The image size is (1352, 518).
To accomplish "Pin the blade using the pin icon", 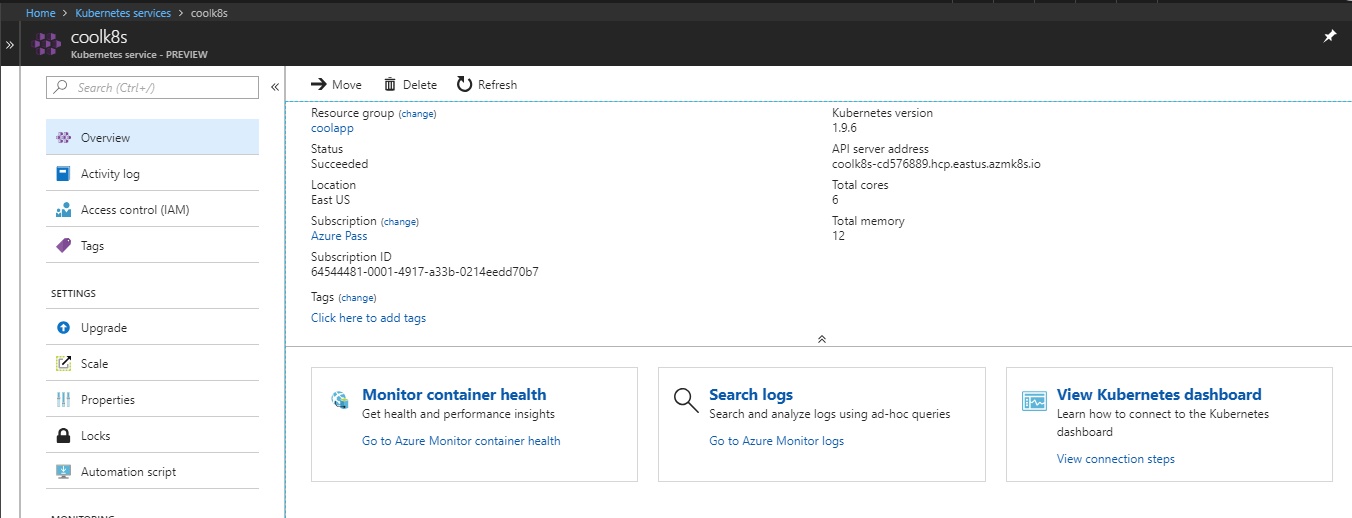I will (x=1329, y=36).
